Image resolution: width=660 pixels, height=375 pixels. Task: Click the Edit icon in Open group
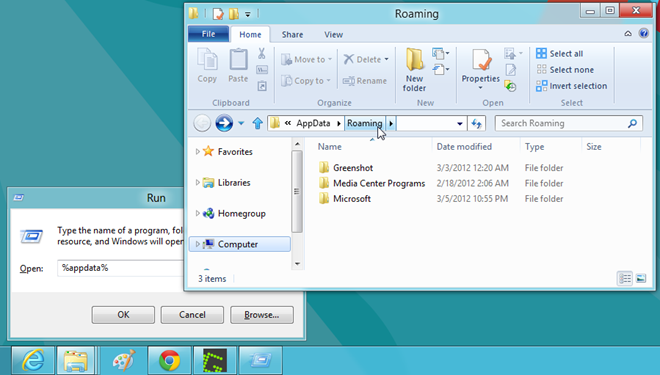511,70
